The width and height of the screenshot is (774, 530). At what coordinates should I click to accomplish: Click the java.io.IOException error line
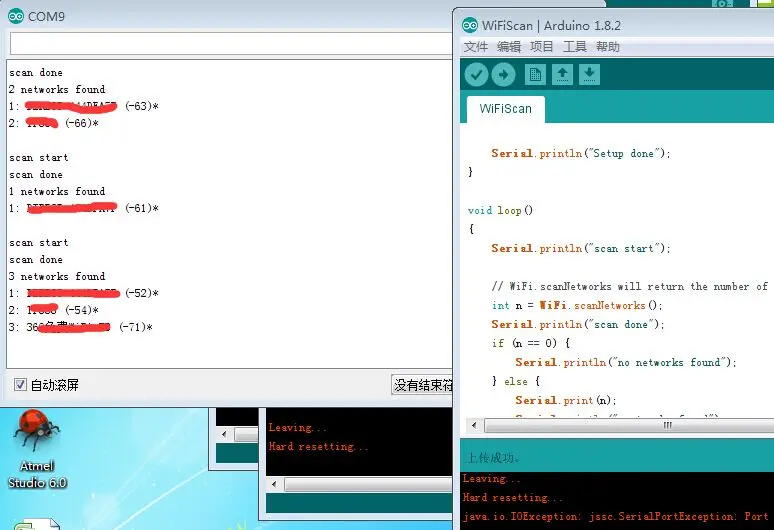[616, 517]
